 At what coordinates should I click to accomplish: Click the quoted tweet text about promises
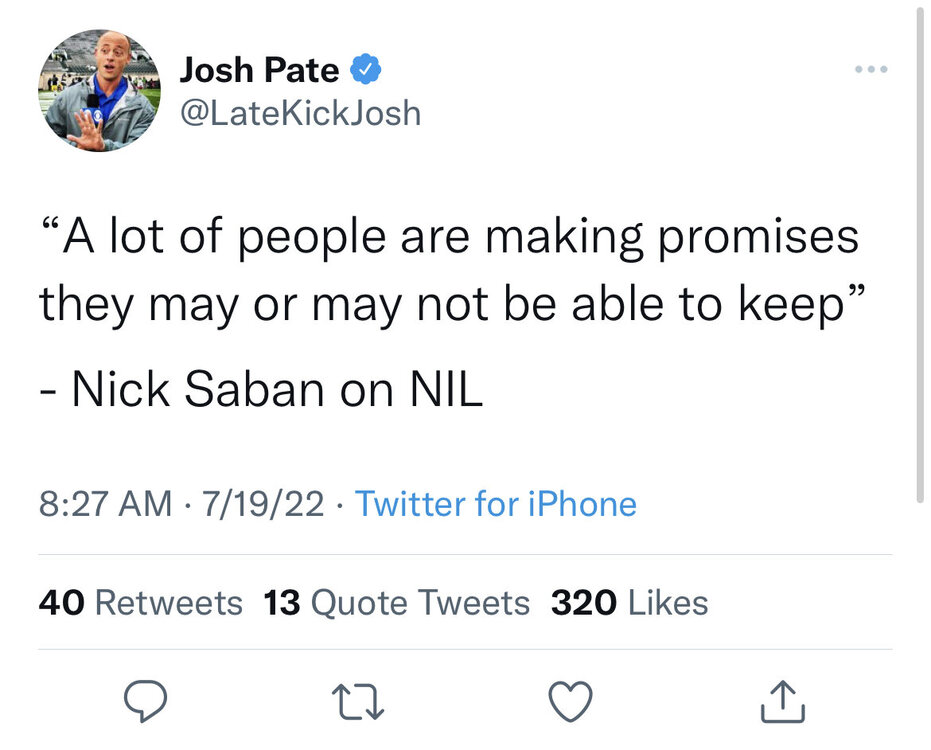pyautogui.click(x=449, y=271)
